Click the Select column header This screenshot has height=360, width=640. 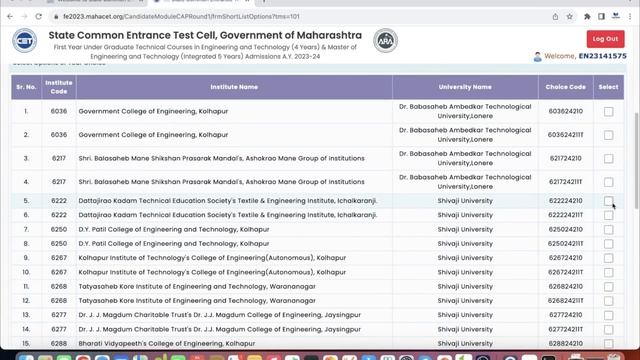pos(608,87)
